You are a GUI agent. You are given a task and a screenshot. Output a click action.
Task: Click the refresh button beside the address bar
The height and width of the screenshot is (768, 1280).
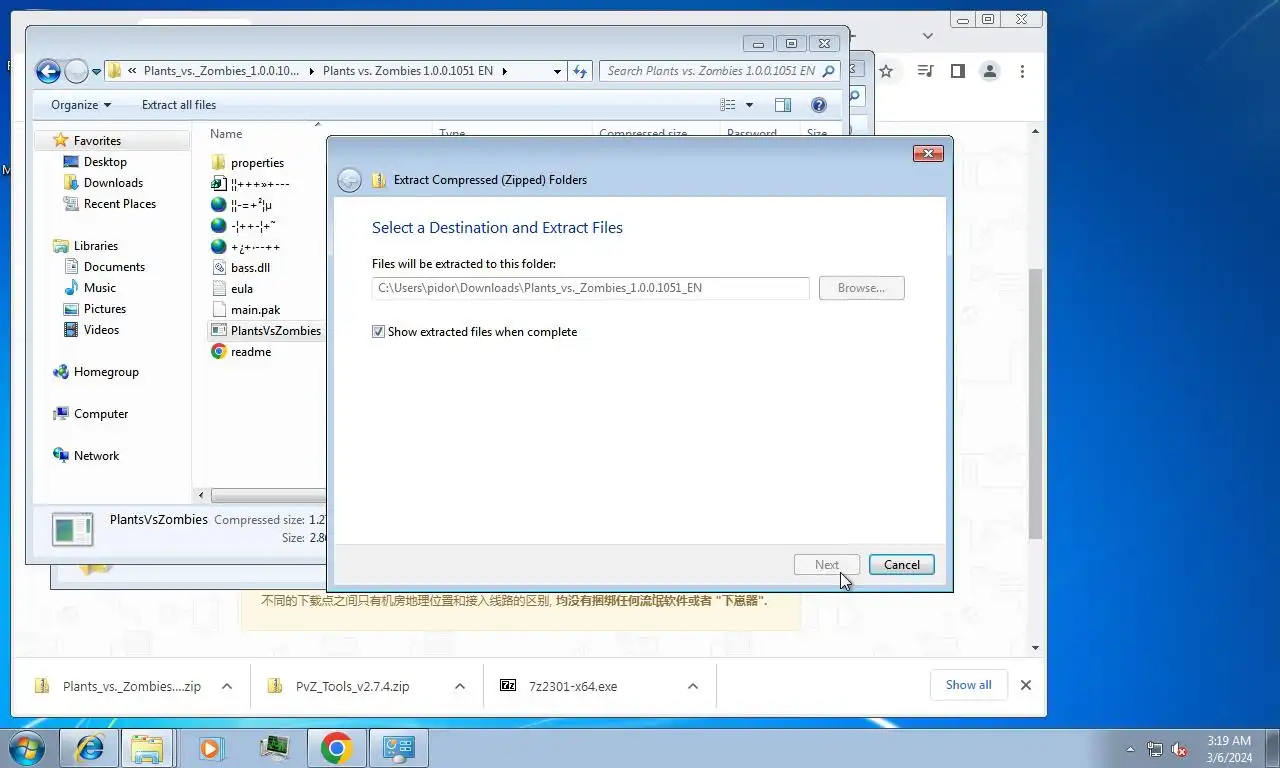[580, 71]
